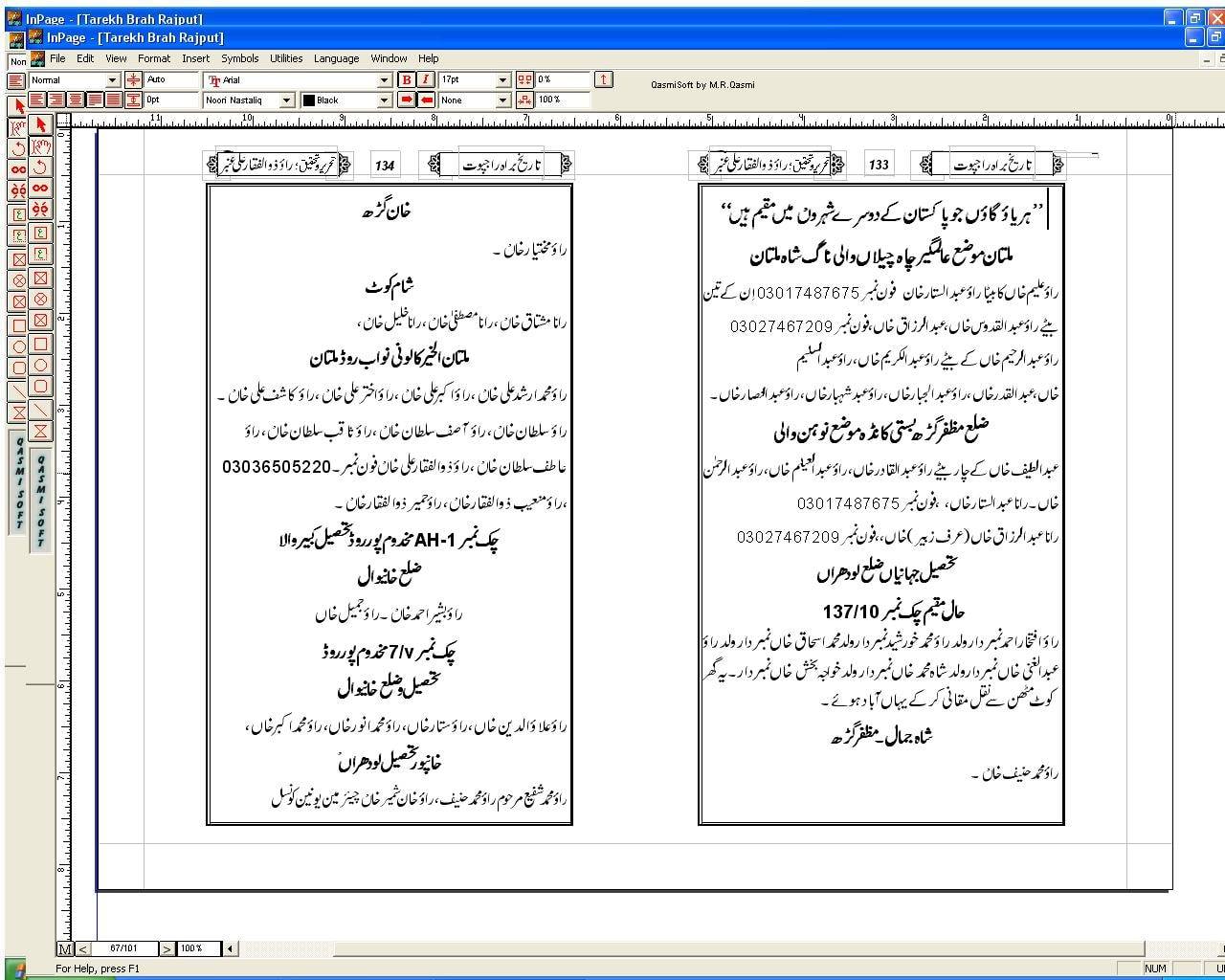
Task: Expand the Arial font dropdown
Action: click(x=385, y=80)
